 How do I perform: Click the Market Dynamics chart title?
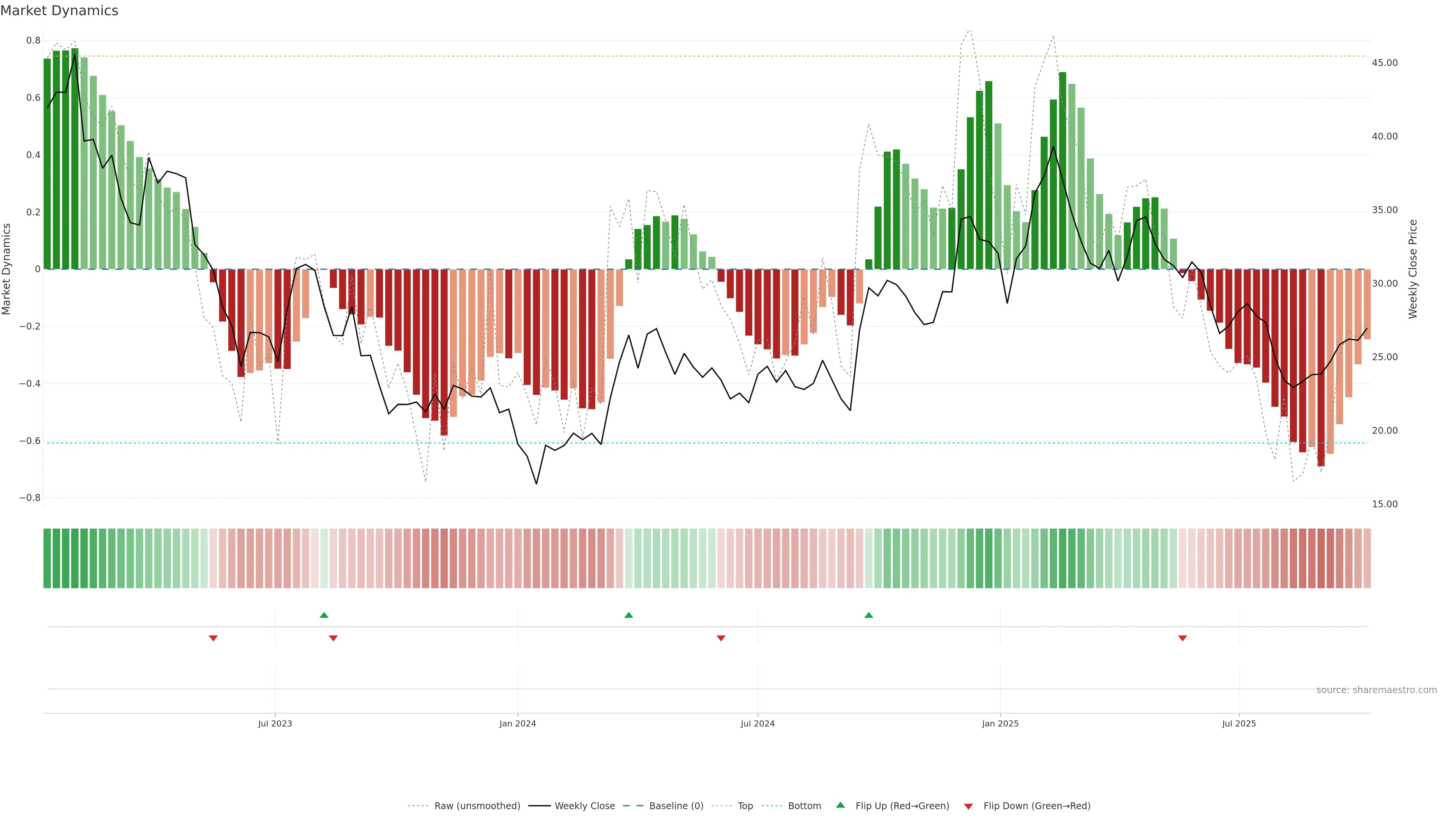pos(60,11)
